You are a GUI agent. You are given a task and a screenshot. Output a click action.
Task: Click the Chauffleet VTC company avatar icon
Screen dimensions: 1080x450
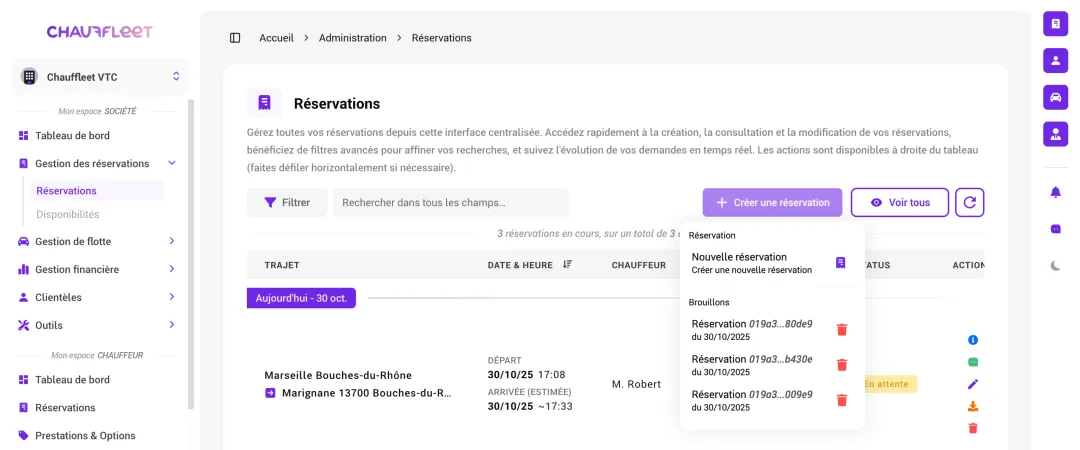(29, 76)
